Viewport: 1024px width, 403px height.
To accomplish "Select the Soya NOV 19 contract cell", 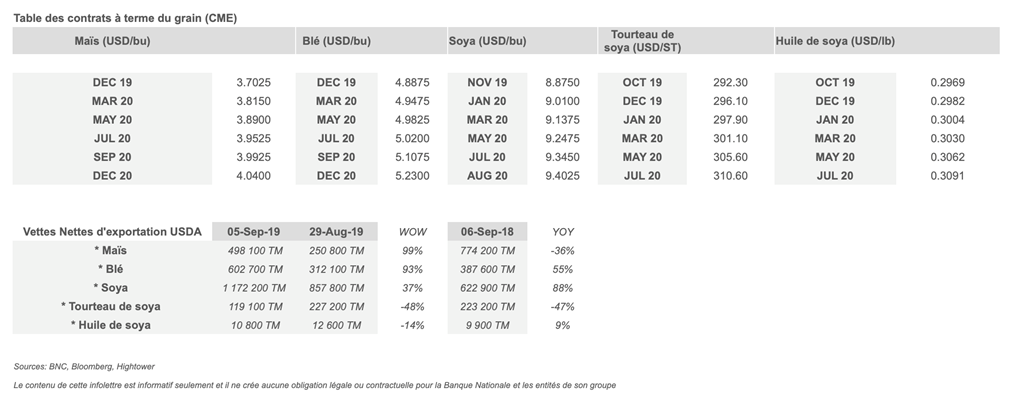I will tap(487, 82).
